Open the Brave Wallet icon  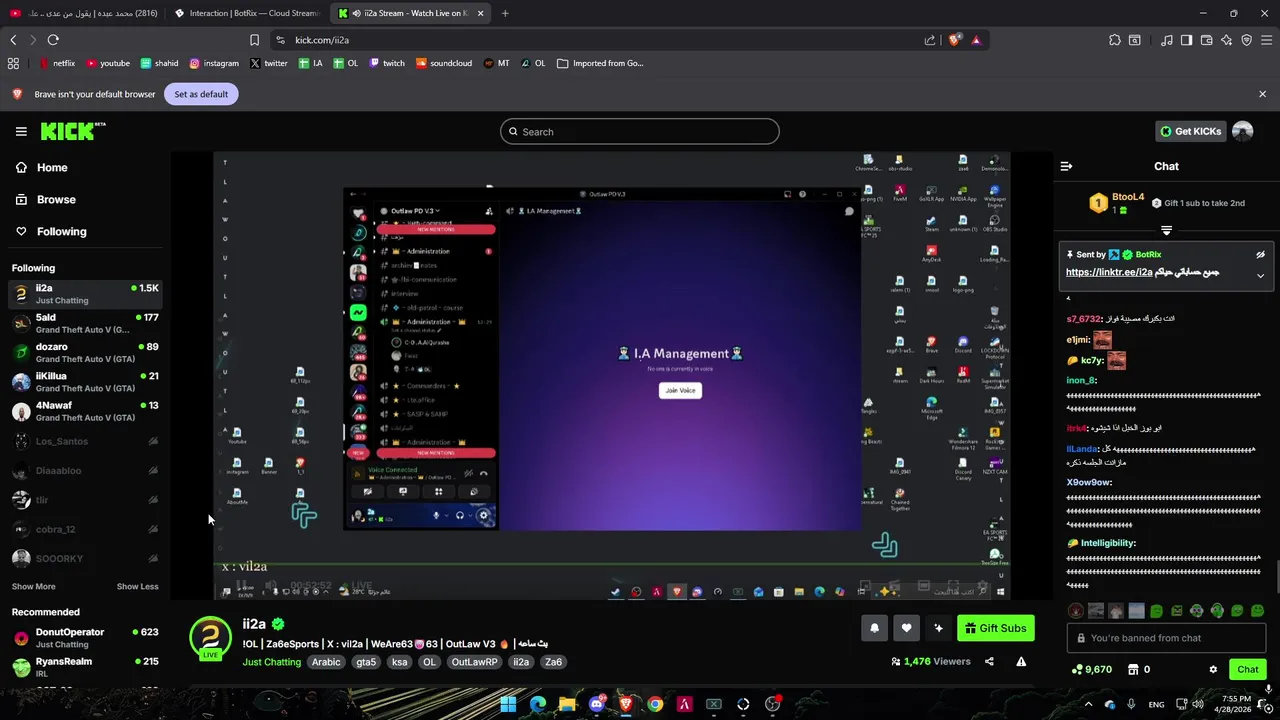tap(1206, 40)
